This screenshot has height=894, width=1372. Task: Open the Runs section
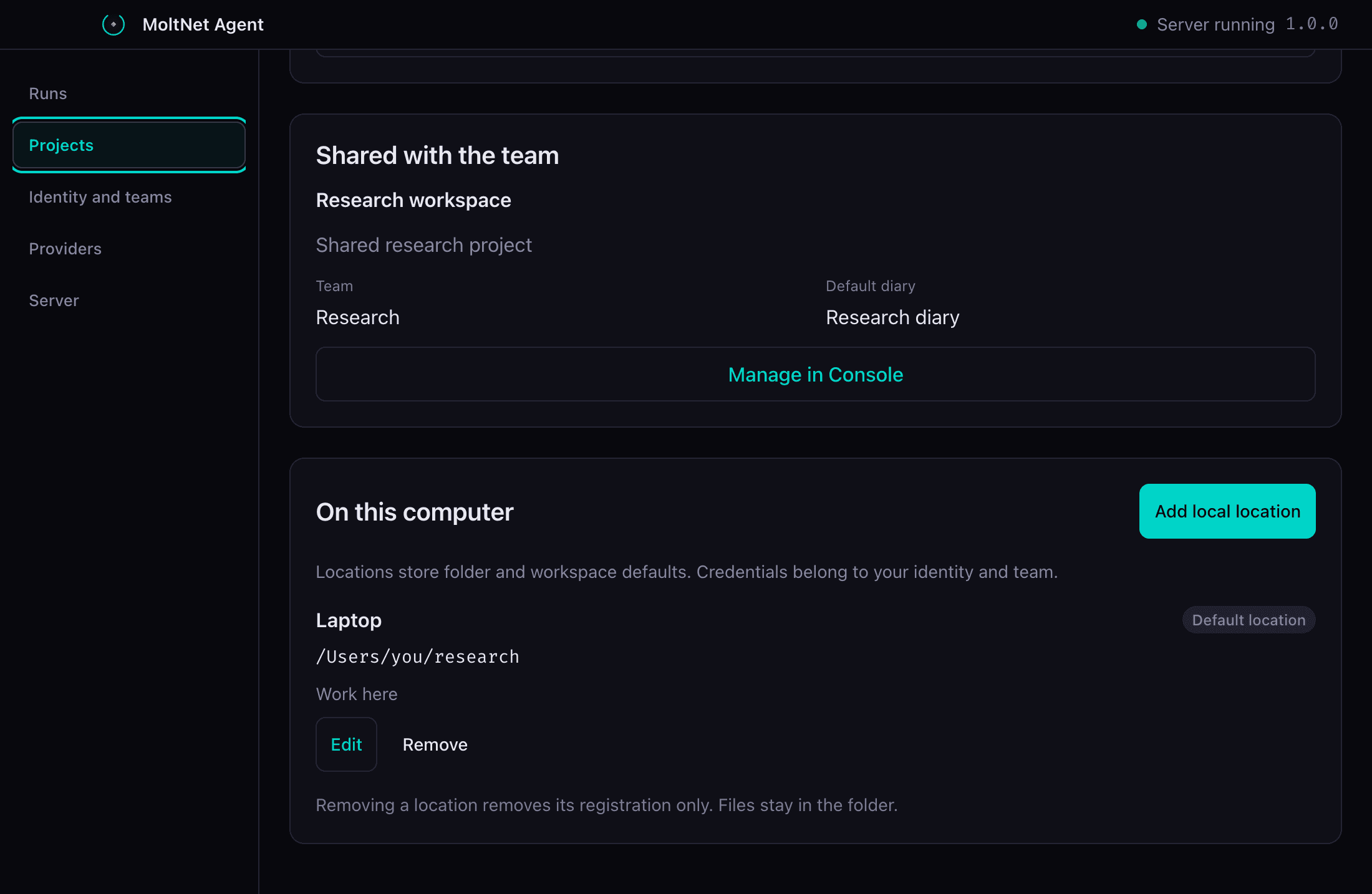(129, 94)
